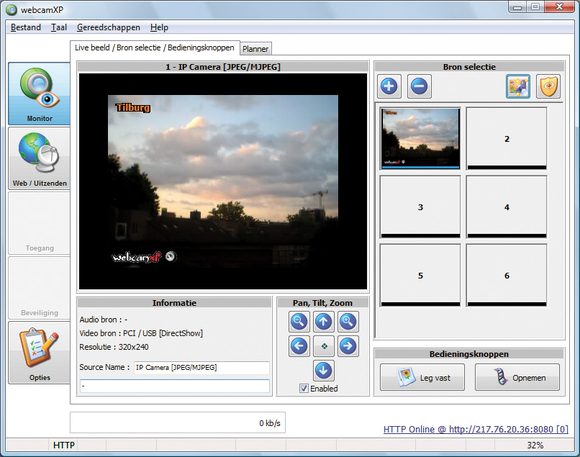Viewport: 580px width, 457px height.
Task: Select empty source slot 3
Action: pos(420,206)
